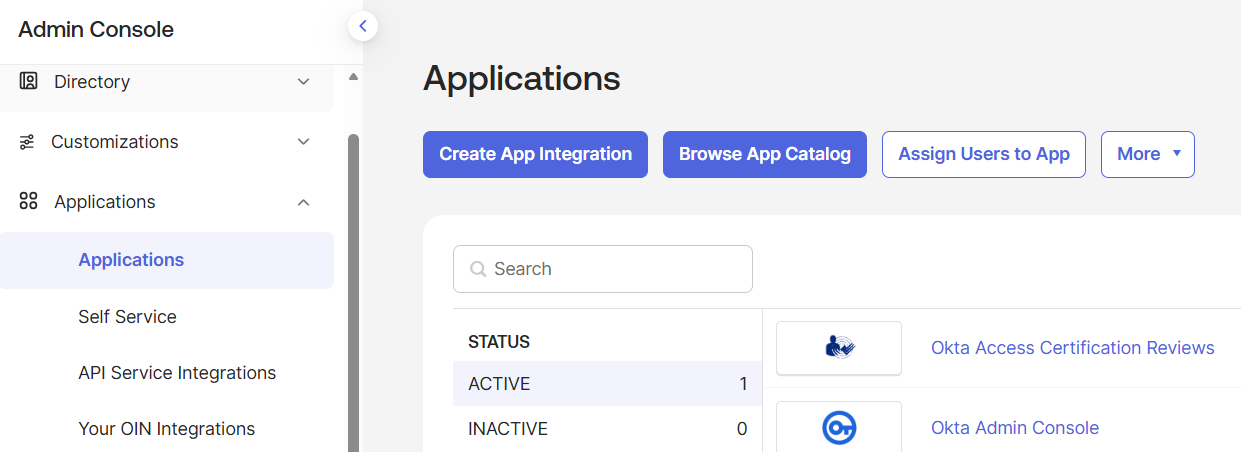Go to API Service Integrations
The width and height of the screenshot is (1241, 452).
177,373
